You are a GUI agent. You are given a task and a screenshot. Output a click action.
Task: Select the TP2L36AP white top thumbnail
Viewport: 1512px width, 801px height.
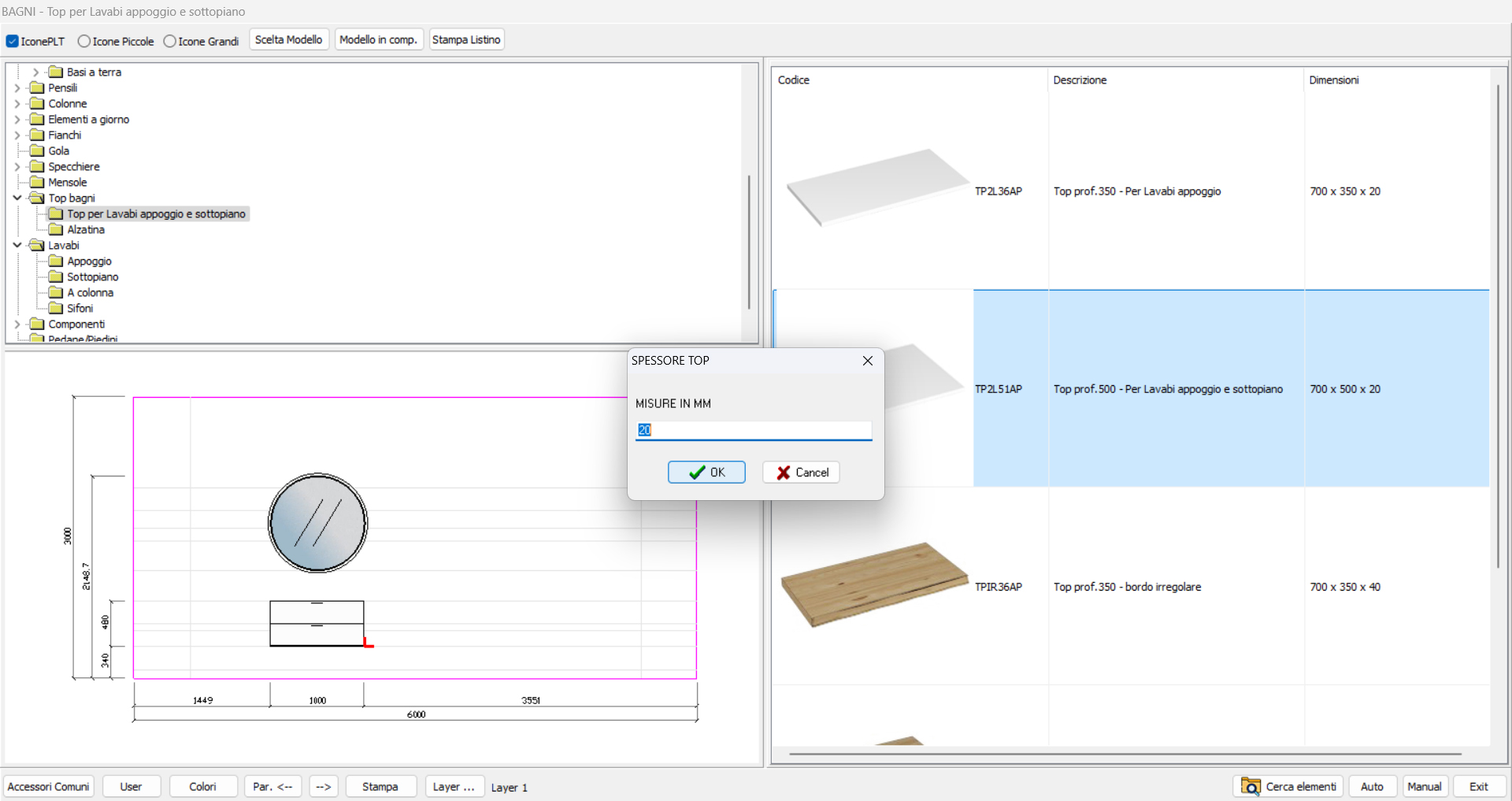(x=877, y=187)
